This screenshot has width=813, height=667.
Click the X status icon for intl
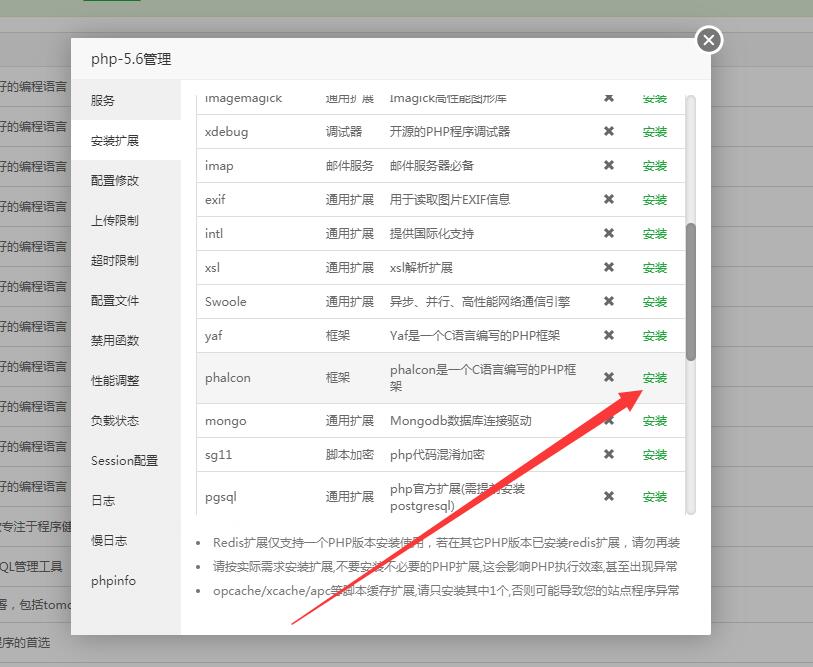[x=608, y=234]
